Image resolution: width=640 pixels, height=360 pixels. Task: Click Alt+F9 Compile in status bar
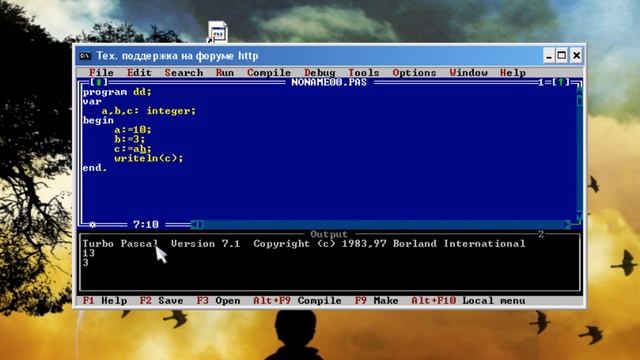(x=297, y=301)
